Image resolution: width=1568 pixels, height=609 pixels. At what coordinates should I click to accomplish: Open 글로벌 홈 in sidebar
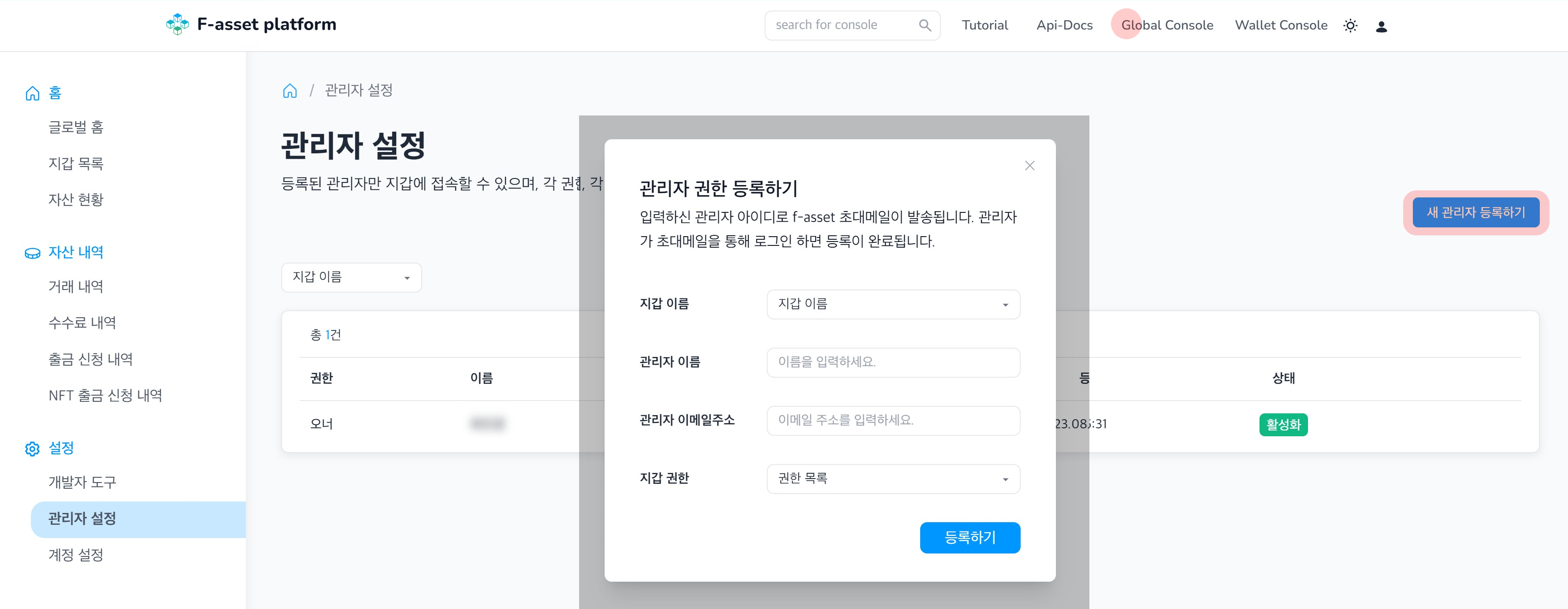[75, 127]
